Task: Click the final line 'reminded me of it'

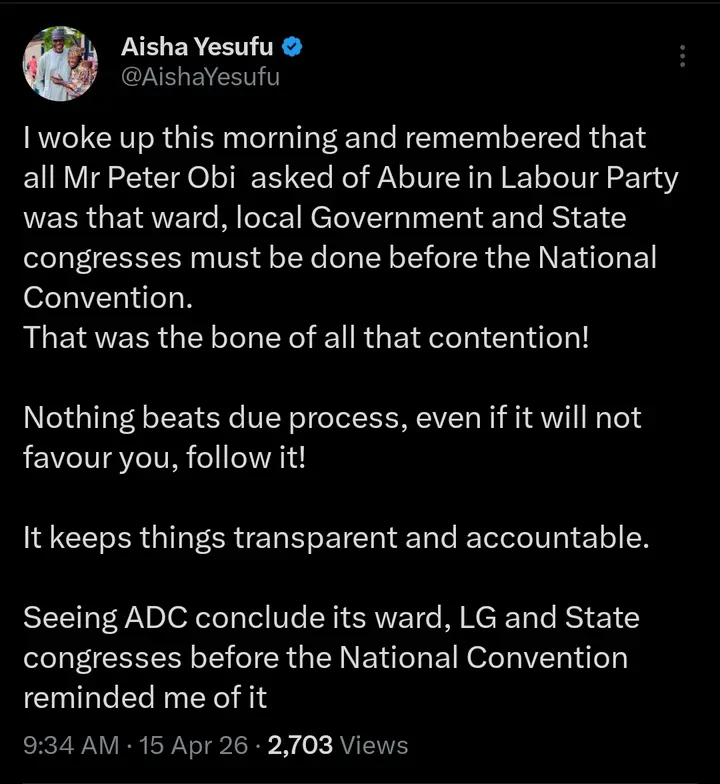Action: coord(145,697)
